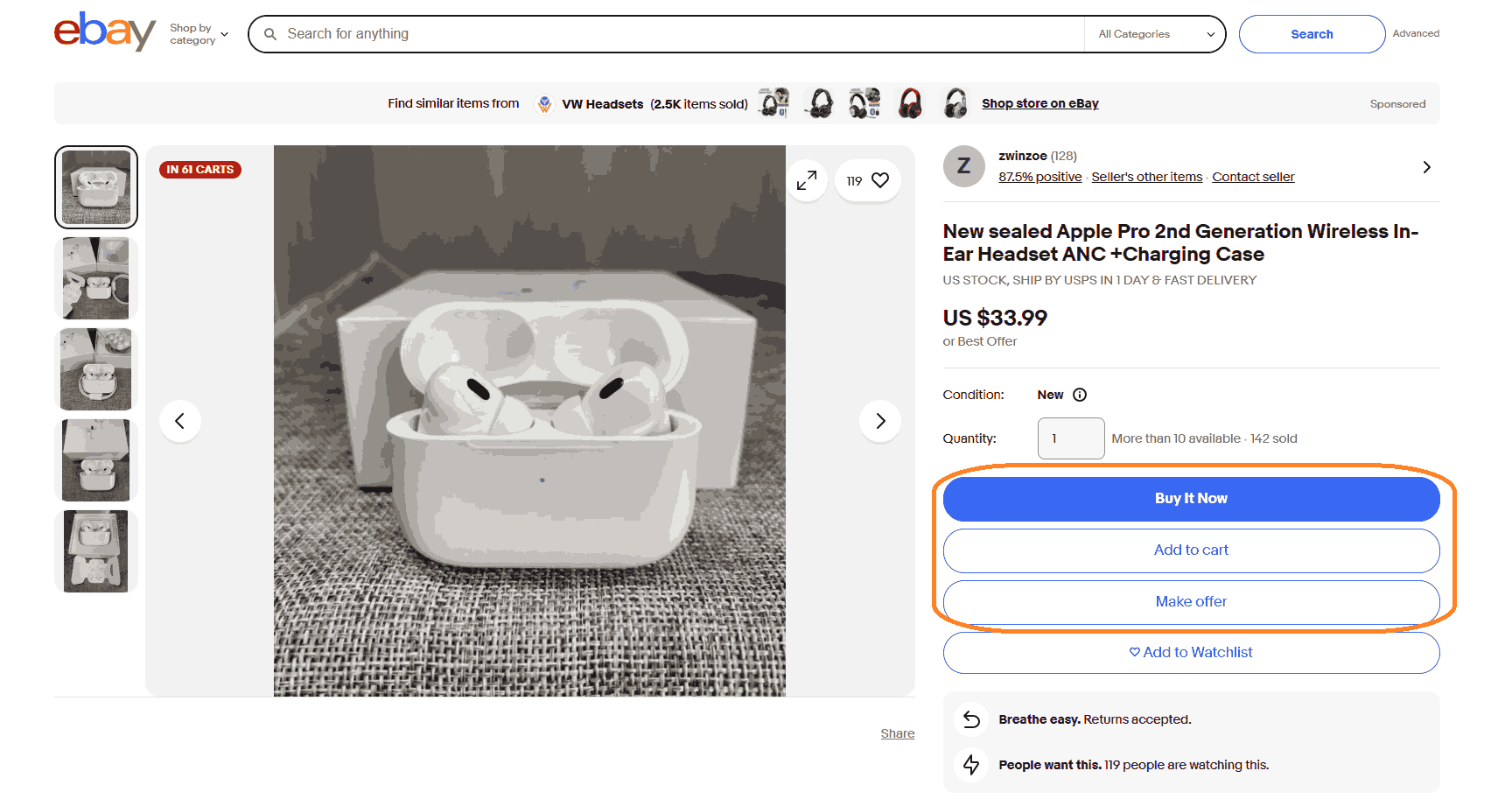Click the Search button
Screen dimensions: 1512x806
(1312, 34)
